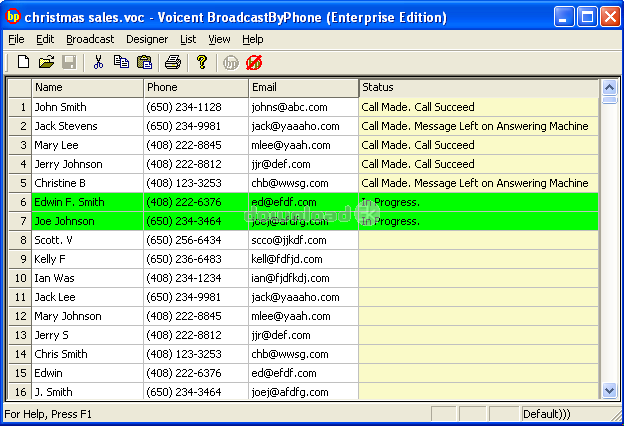Click the red crossed bp Stop Broadcast icon
Viewport: 624px width, 426px height.
click(254, 63)
